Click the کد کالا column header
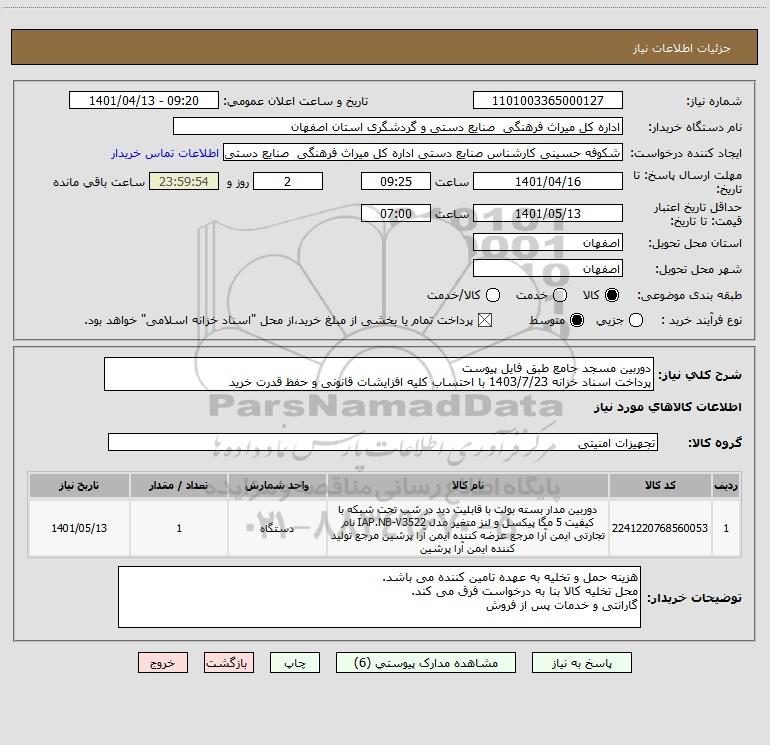Screen dimensions: 770x745 click(660, 485)
